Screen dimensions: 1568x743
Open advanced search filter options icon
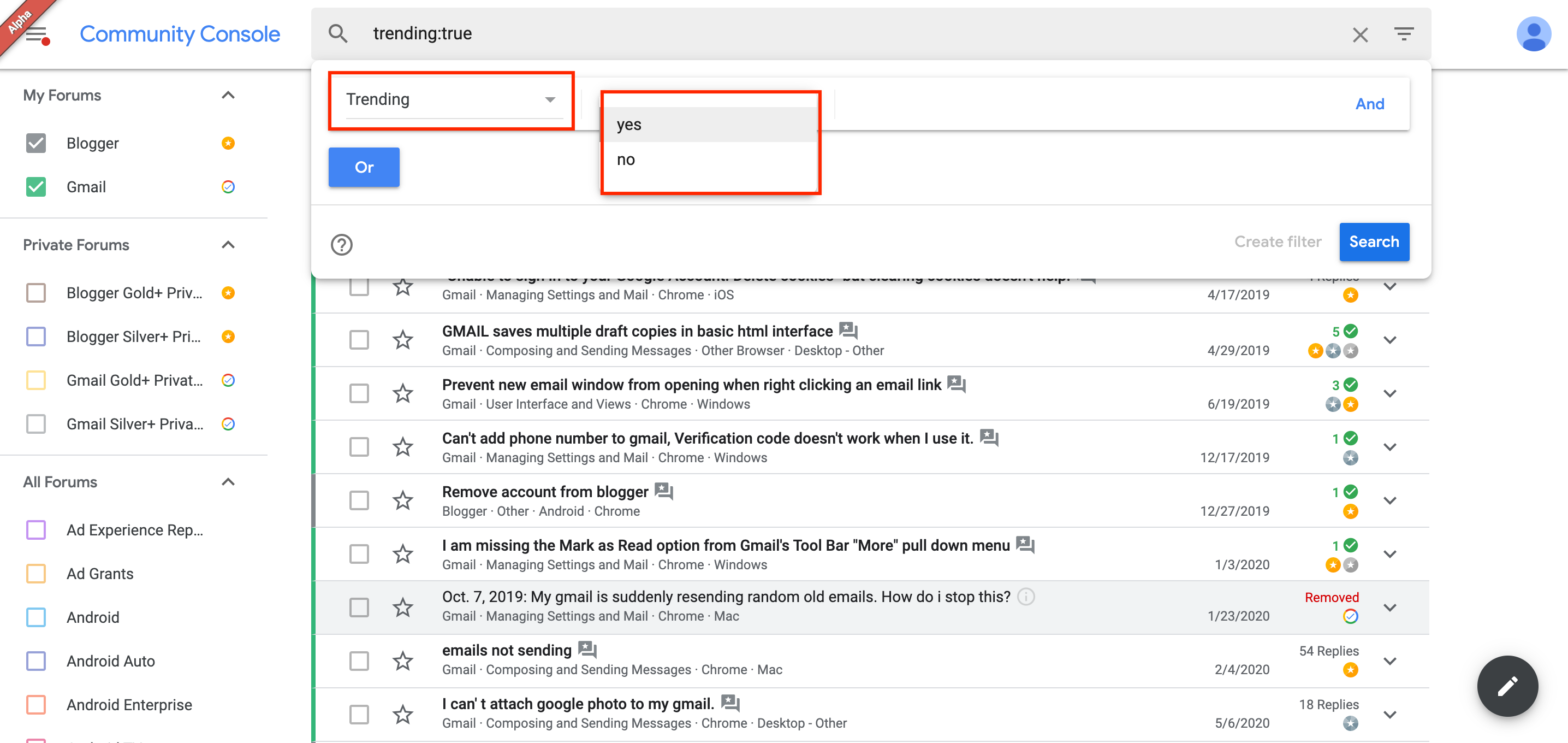[1404, 34]
